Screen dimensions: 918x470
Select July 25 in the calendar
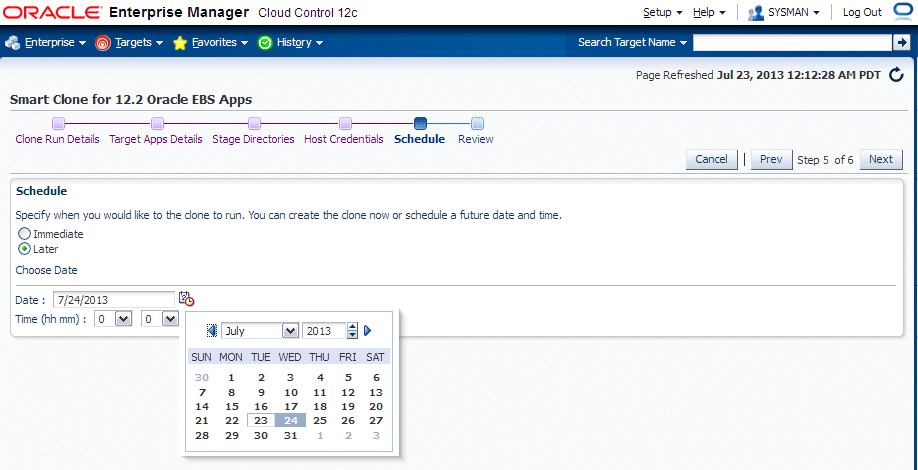[x=320, y=420]
